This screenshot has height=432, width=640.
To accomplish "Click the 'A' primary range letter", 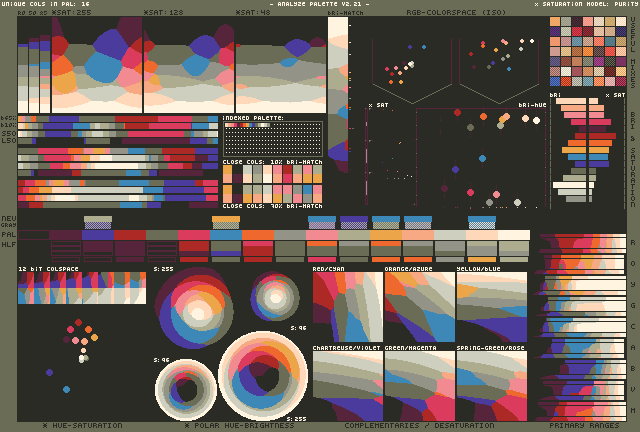I will click(633, 347).
